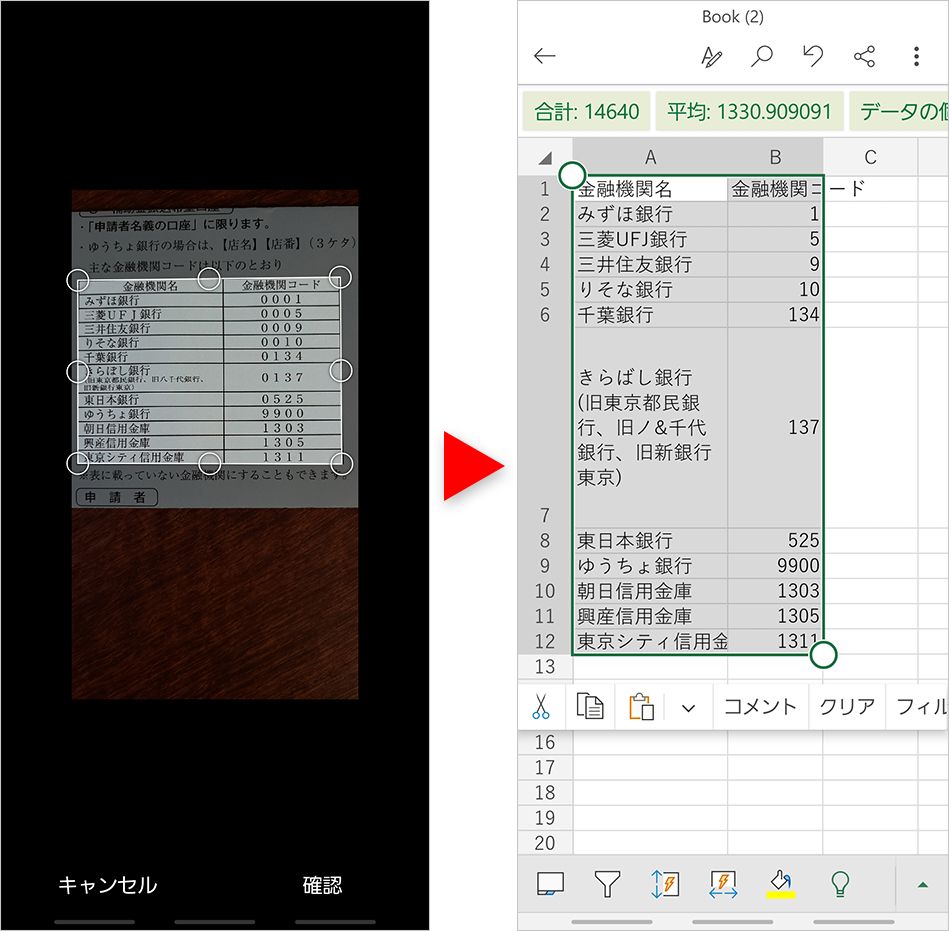The width and height of the screenshot is (949, 931).
Task: Select cell containing 興産信用金庫
Action: 651,616
